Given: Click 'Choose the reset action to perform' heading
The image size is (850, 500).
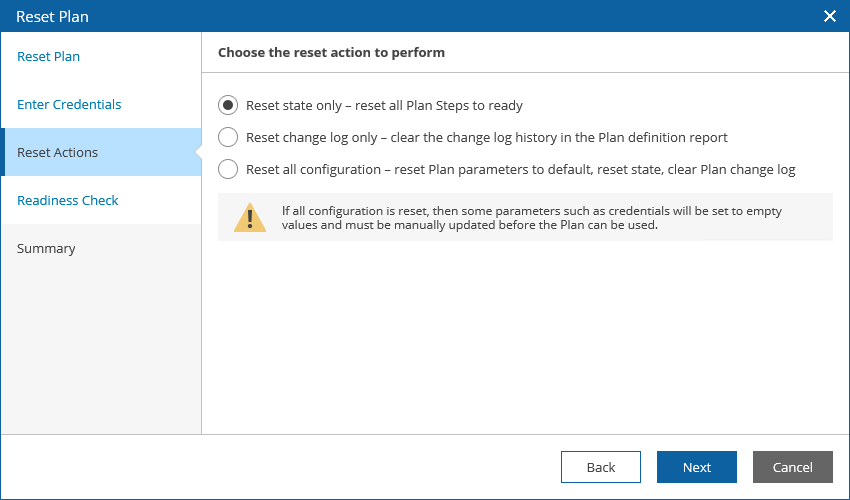Looking at the screenshot, I should pyautogui.click(x=331, y=52).
